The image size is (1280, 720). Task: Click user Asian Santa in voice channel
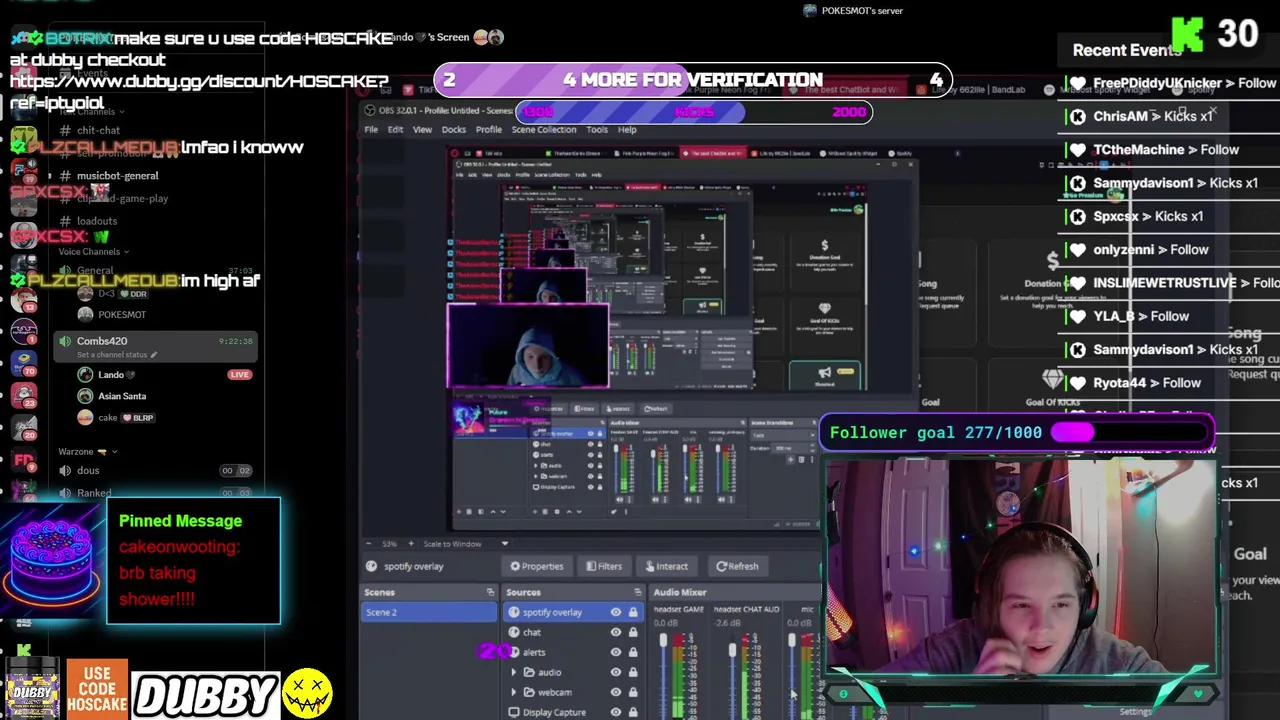(x=122, y=396)
